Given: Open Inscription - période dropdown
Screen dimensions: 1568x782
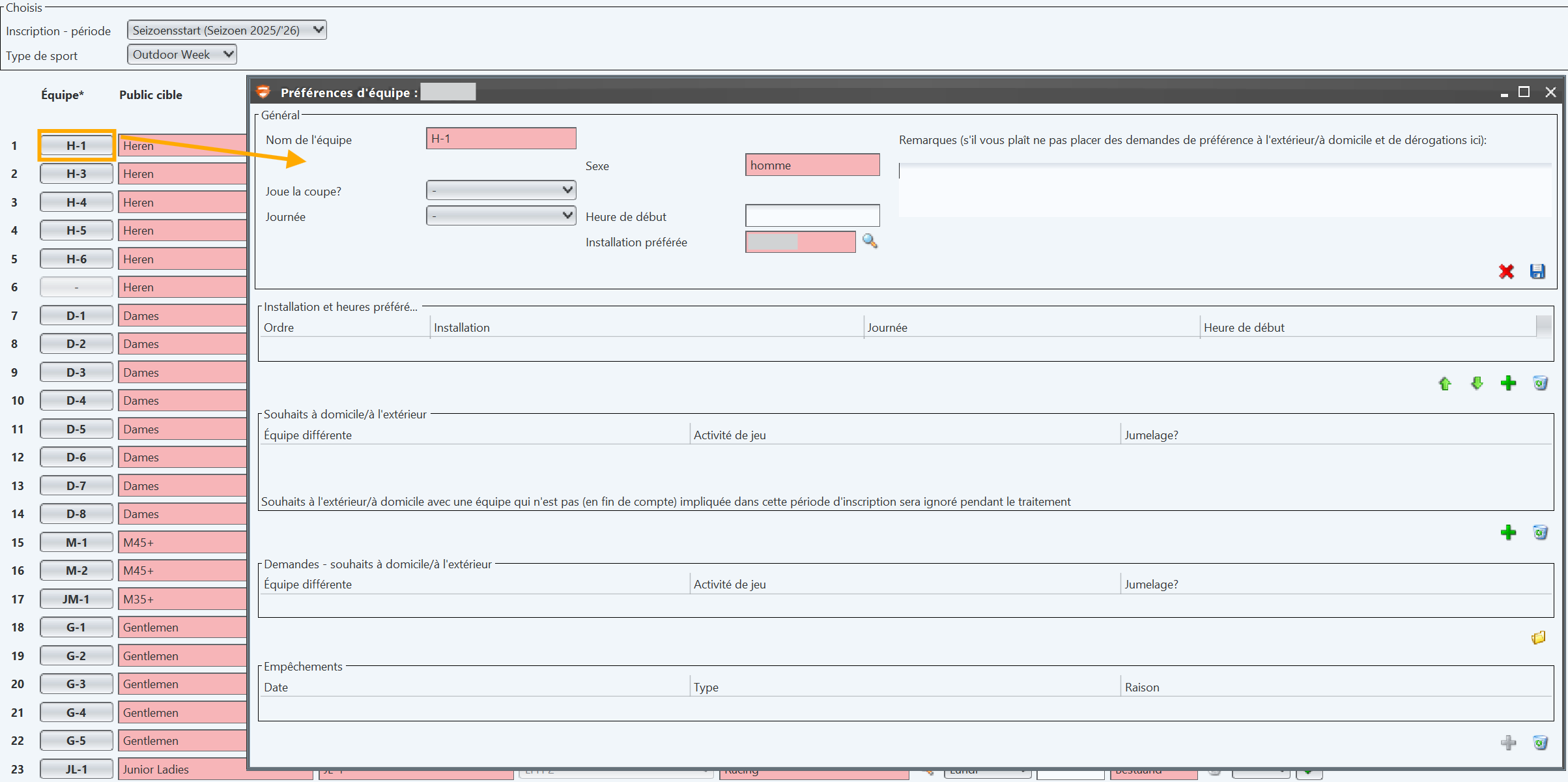Looking at the screenshot, I should 227,30.
